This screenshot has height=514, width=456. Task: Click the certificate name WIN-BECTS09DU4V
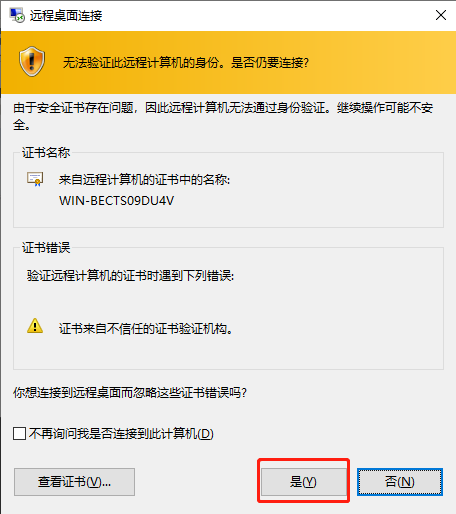(x=117, y=201)
